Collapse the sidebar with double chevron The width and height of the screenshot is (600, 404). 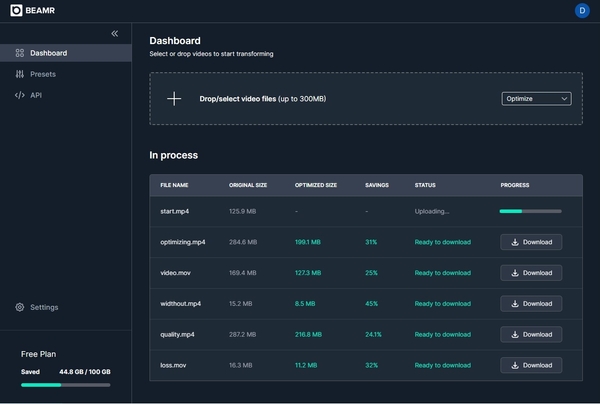[114, 34]
